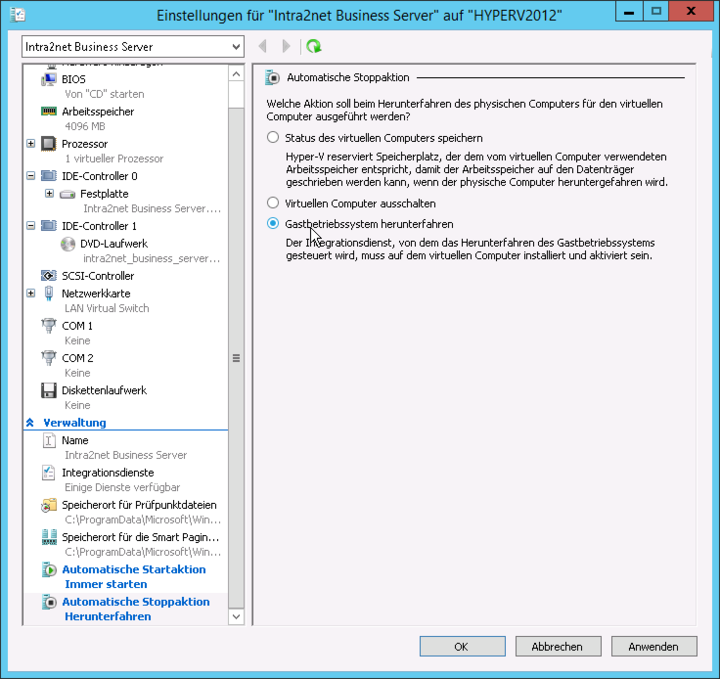Open the Integrationsdienste settings entry

point(108,472)
